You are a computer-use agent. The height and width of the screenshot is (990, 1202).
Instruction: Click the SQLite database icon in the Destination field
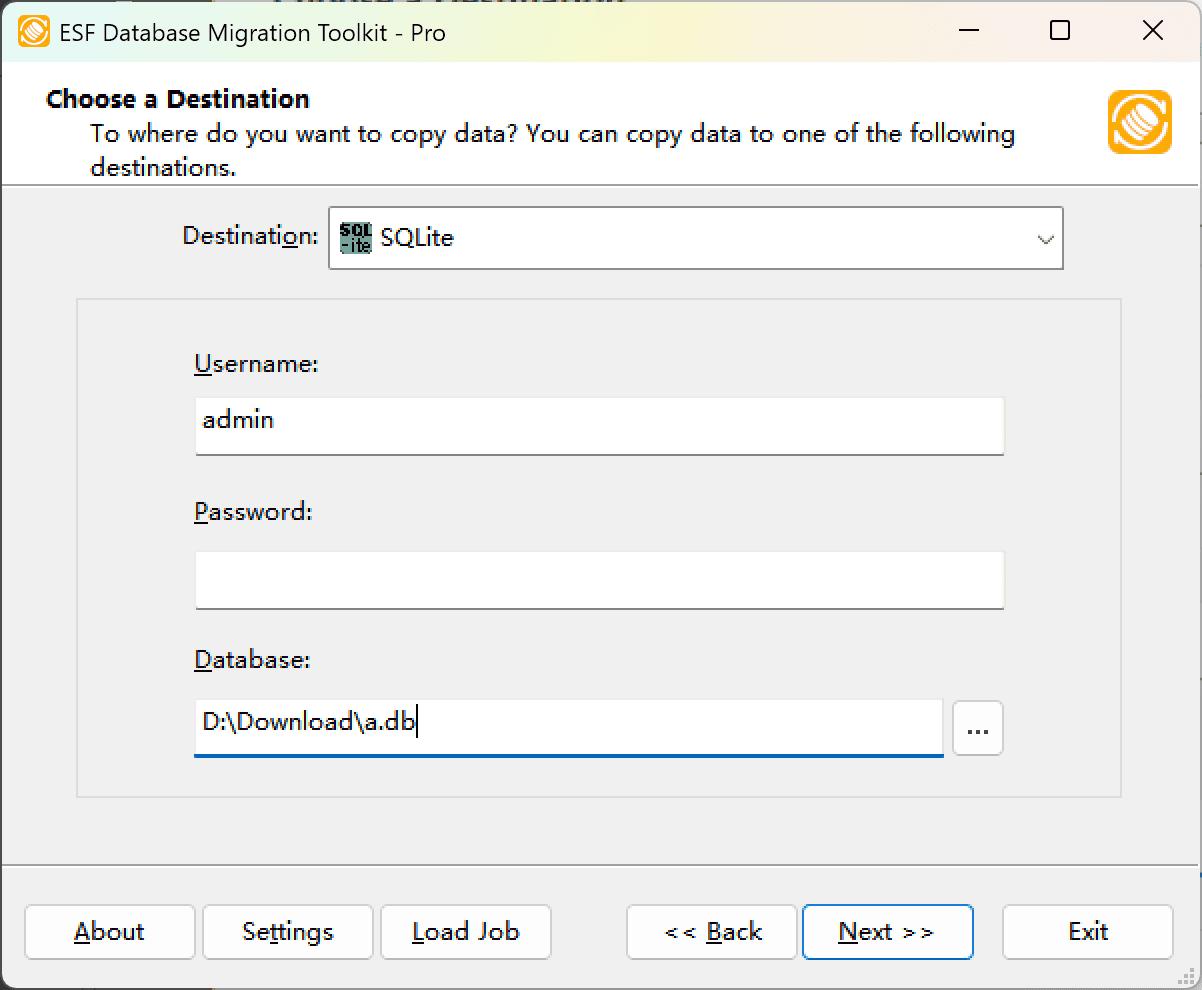pyautogui.click(x=354, y=238)
